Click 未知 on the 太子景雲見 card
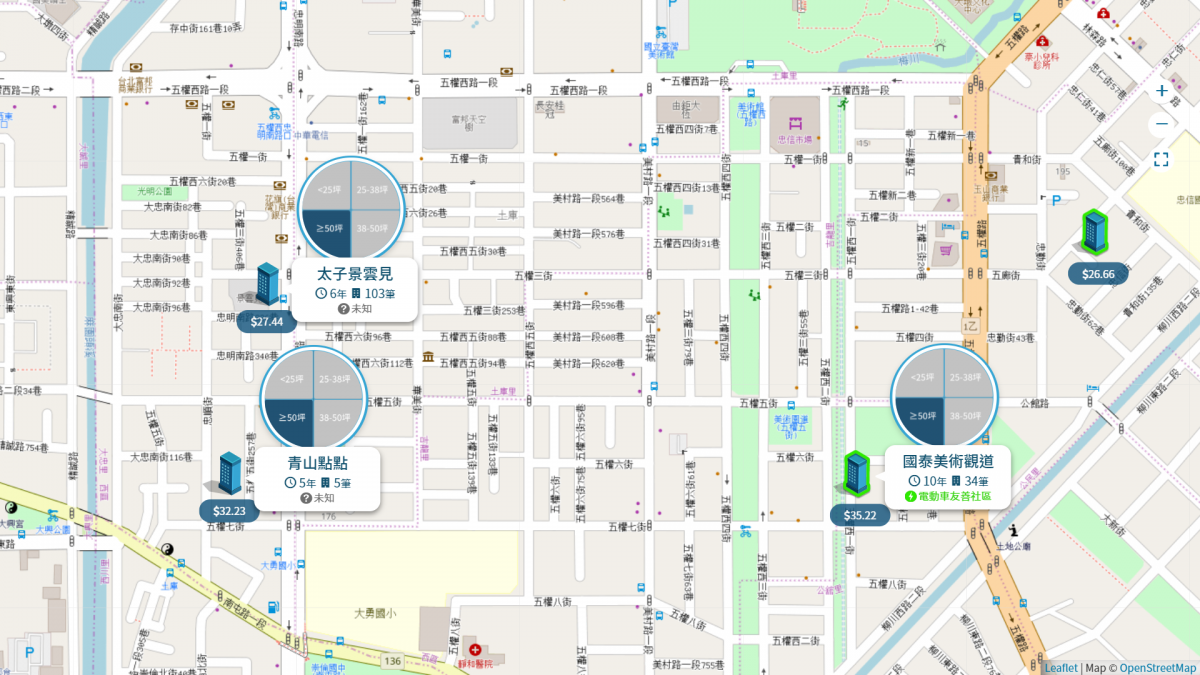Screen dimensions: 1200x675 [x=355, y=309]
